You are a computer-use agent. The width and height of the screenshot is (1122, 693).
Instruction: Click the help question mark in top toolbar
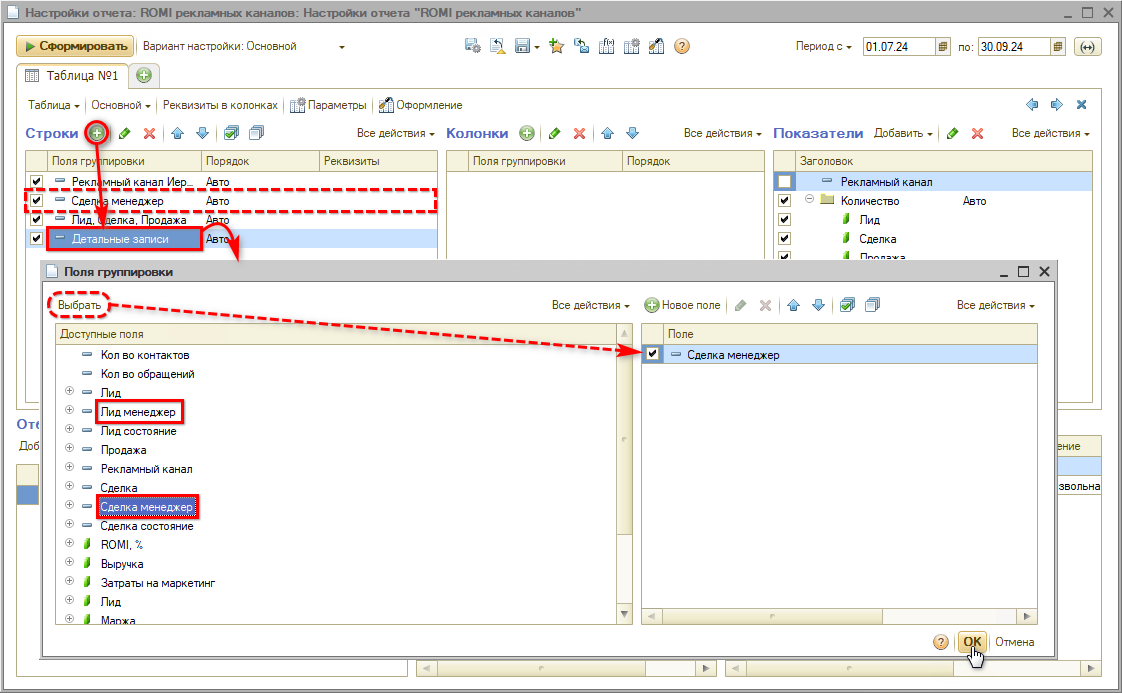682,47
